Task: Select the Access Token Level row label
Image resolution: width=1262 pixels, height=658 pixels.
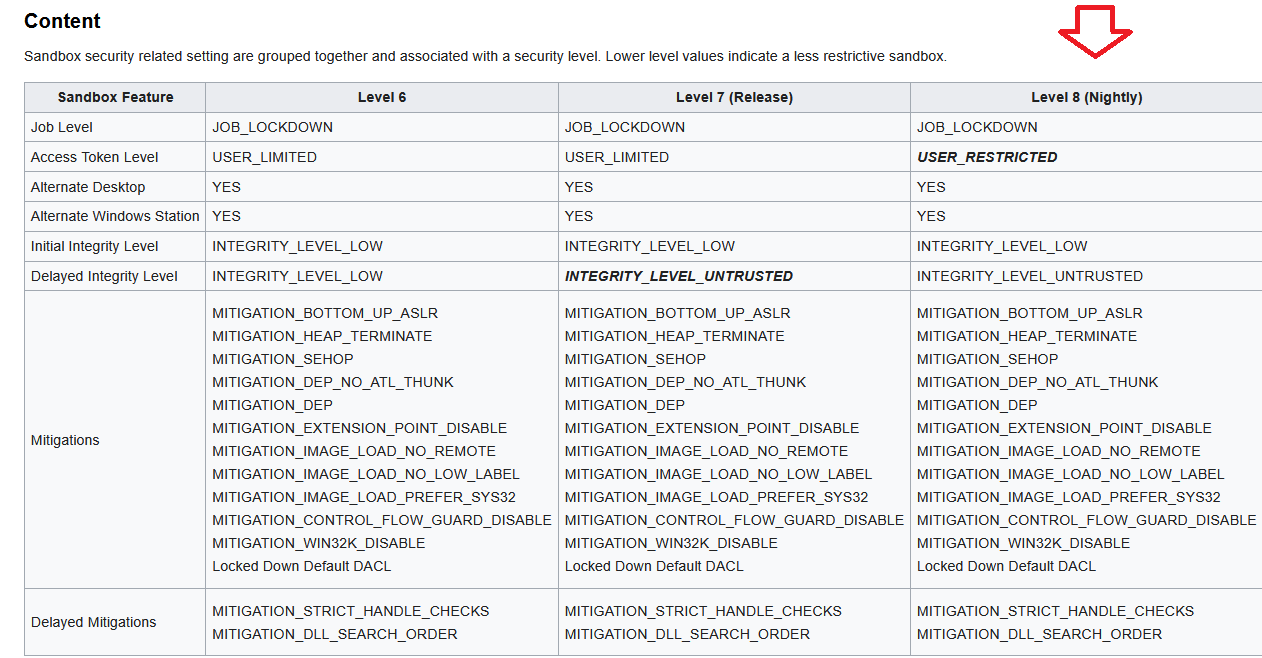Action: 95,157
